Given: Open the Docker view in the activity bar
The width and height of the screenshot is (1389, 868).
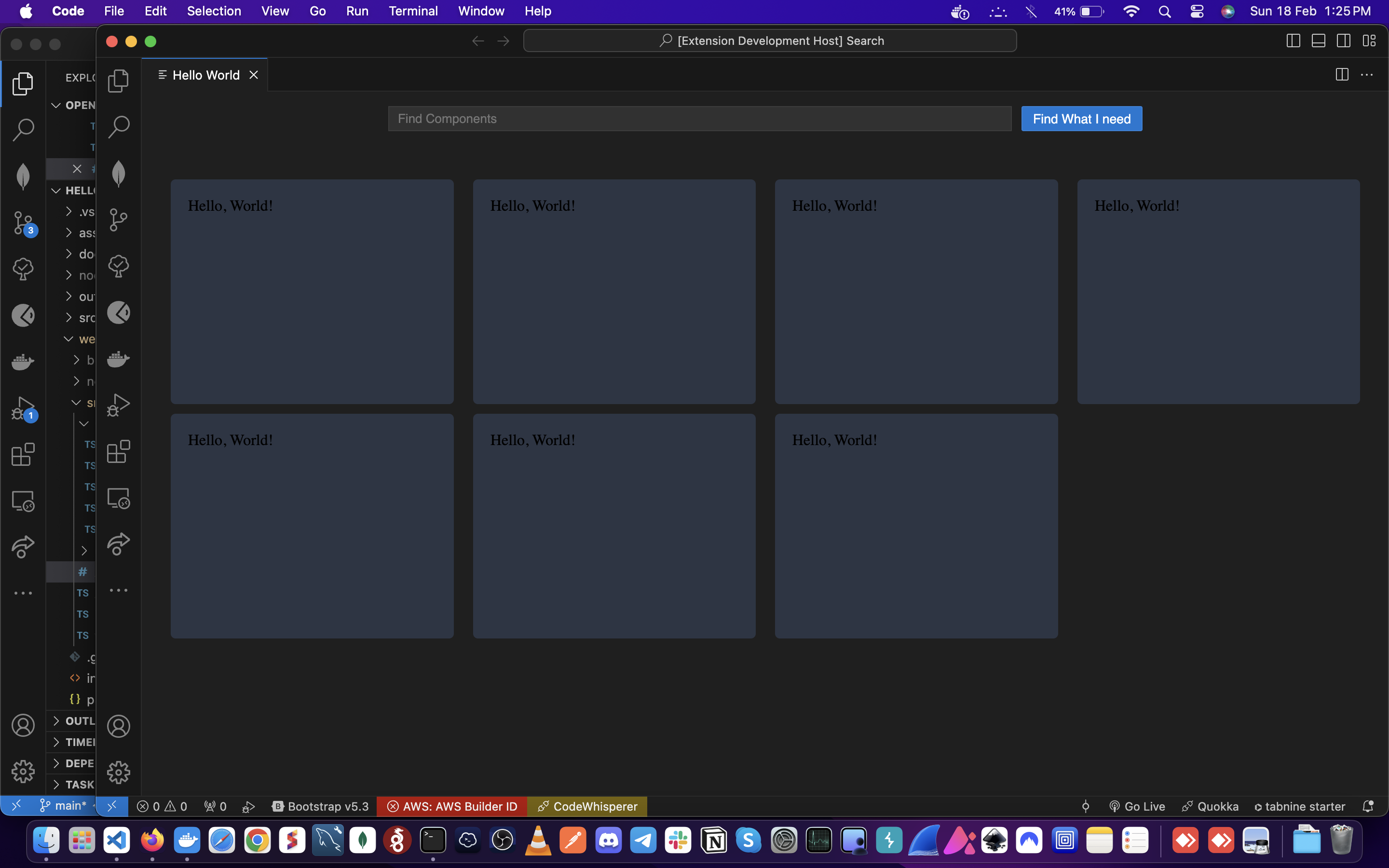Looking at the screenshot, I should pos(23,361).
